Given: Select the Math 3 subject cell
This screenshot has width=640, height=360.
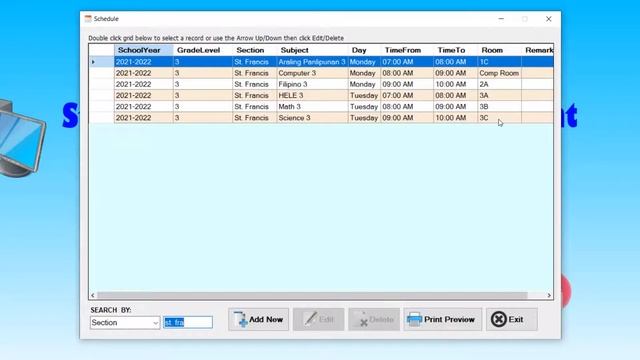Looking at the screenshot, I should click(x=312, y=107).
